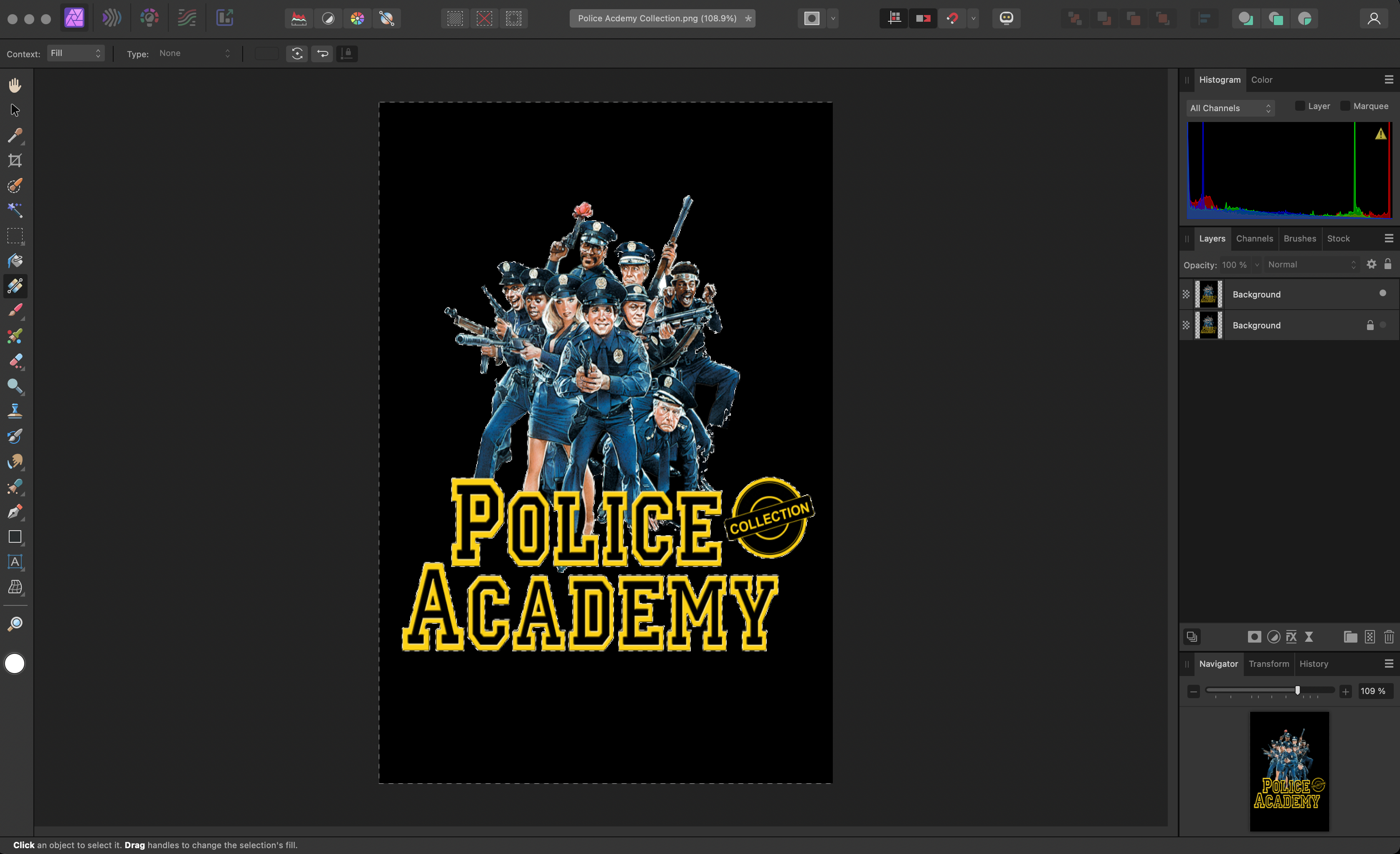Hide the unlocked top Background layer
Image resolution: width=1400 pixels, height=854 pixels.
coord(1383,293)
